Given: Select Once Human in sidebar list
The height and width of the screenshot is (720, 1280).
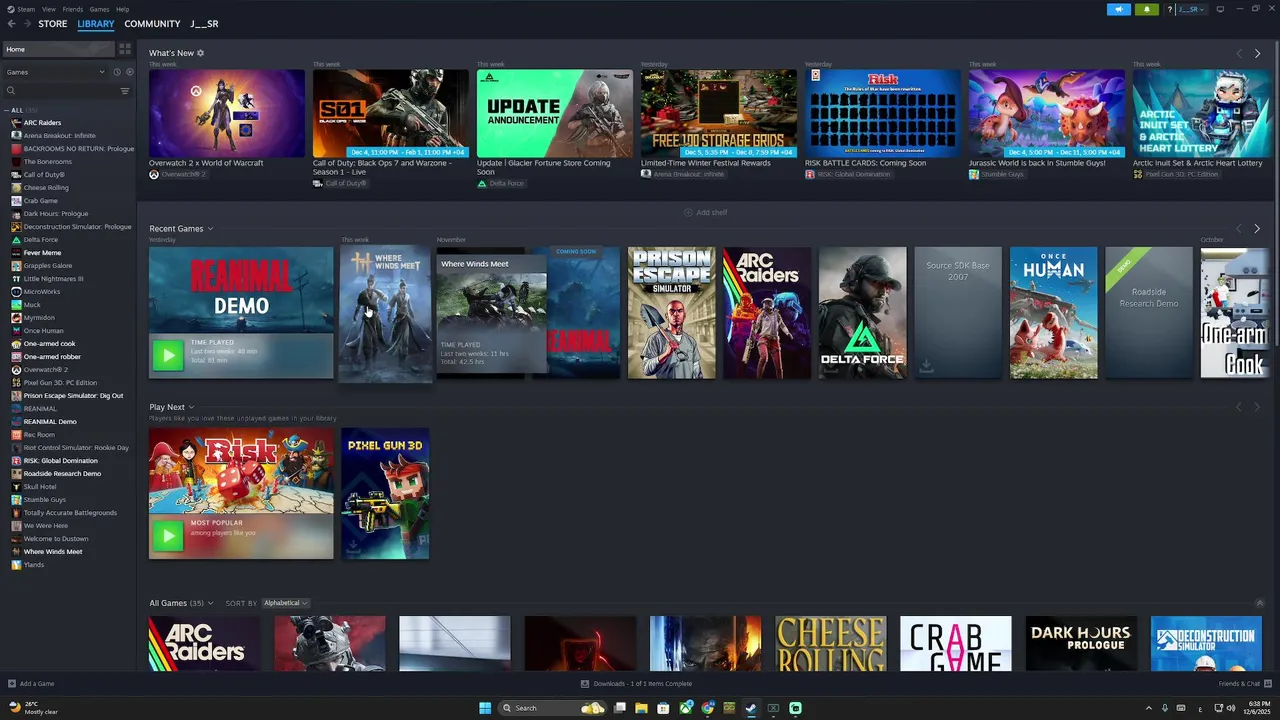Looking at the screenshot, I should 43,331.
